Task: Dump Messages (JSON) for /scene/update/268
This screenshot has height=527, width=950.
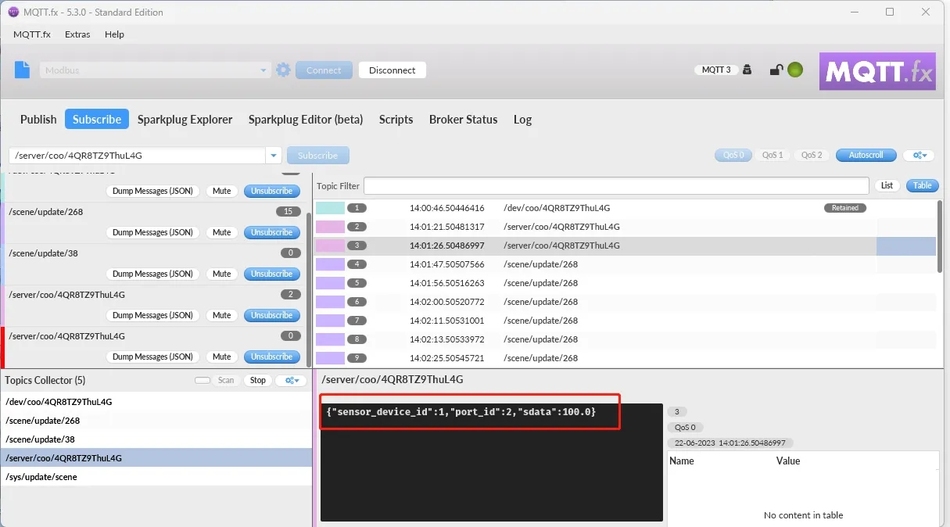Action: 153,232
